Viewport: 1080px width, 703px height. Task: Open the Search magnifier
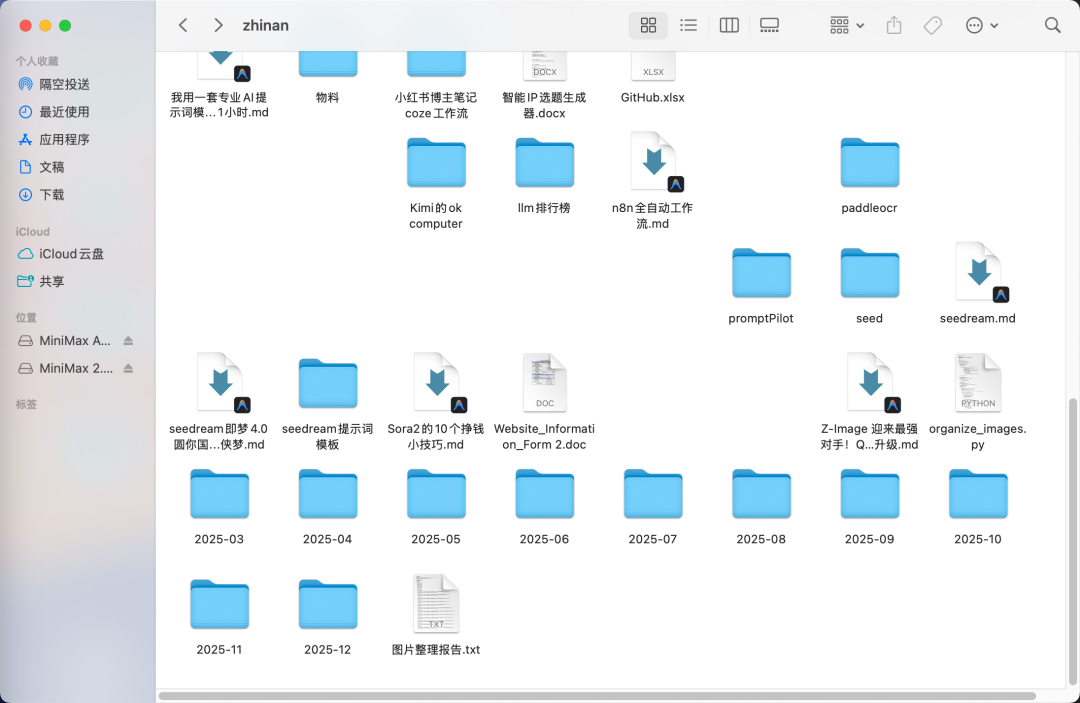[x=1052, y=25]
